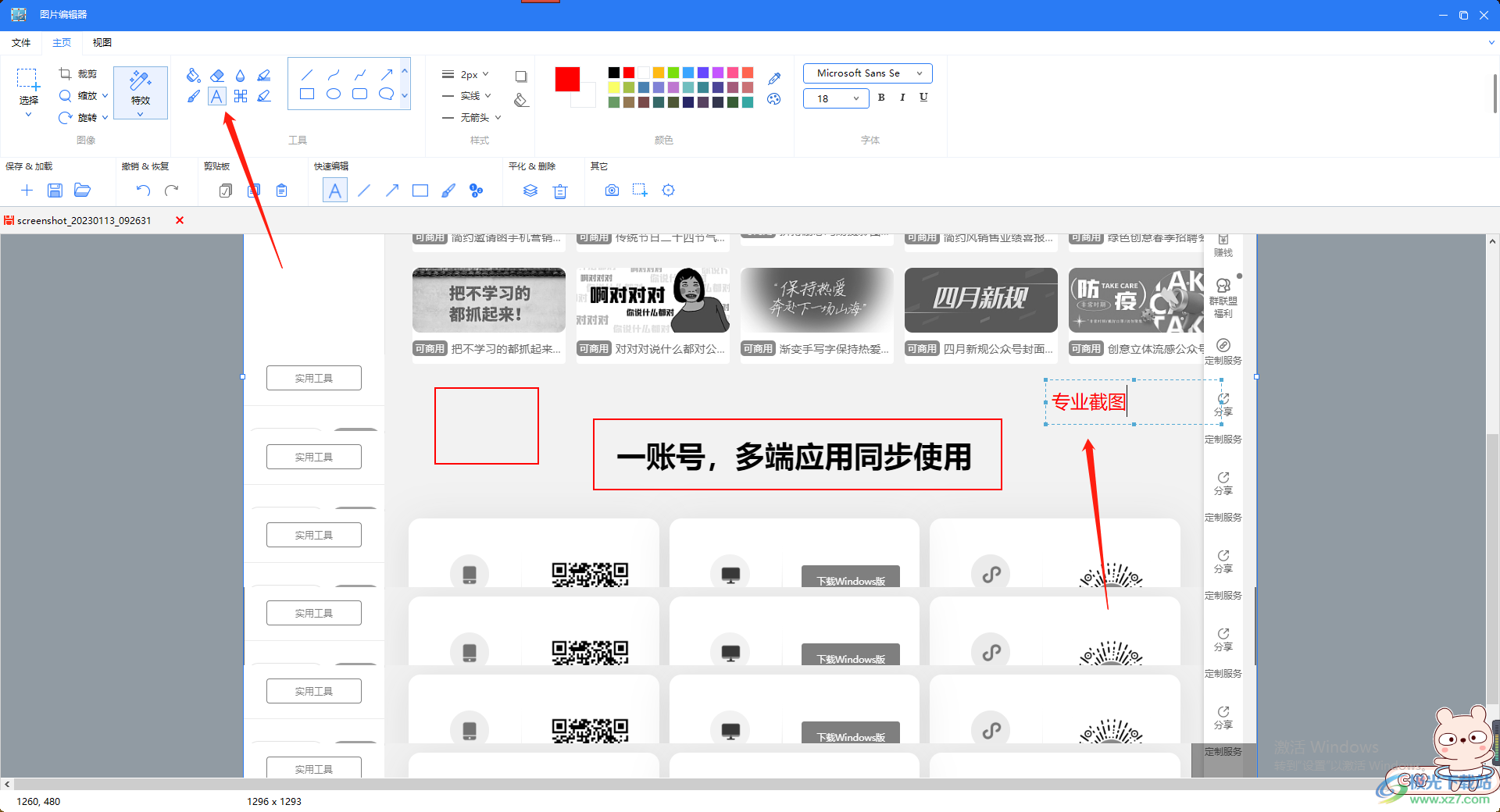Pick the black color swatch
Screen dimensions: 1500x812
coord(614,73)
